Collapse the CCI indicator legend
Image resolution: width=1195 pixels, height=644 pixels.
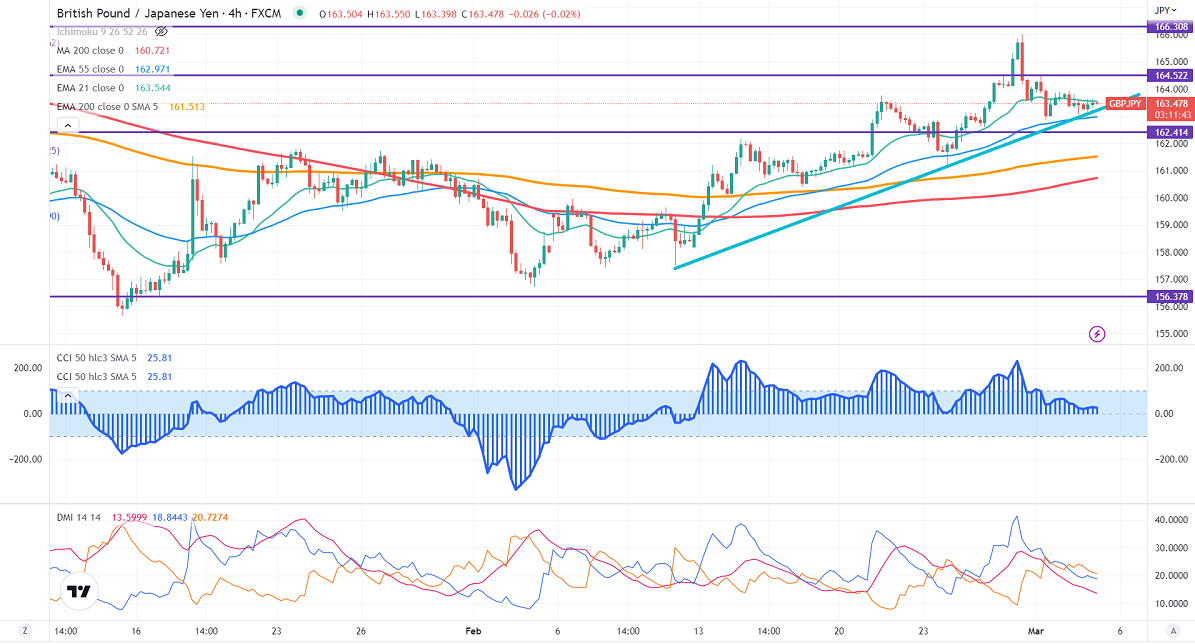coord(66,396)
